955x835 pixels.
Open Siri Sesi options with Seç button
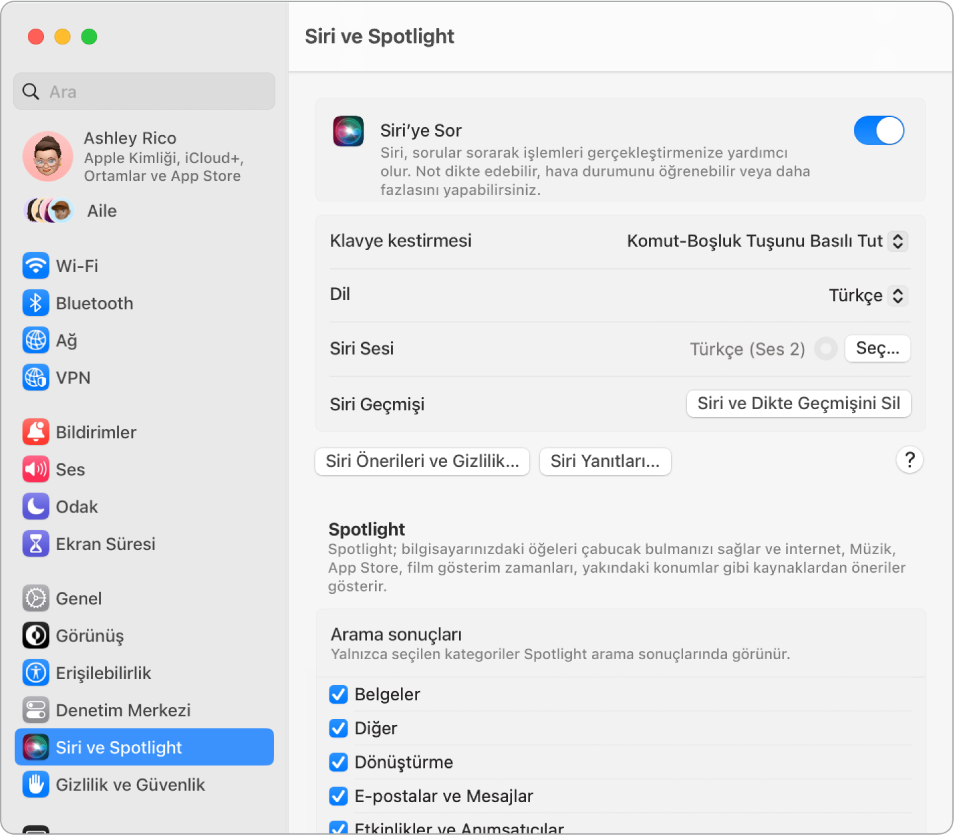[877, 348]
